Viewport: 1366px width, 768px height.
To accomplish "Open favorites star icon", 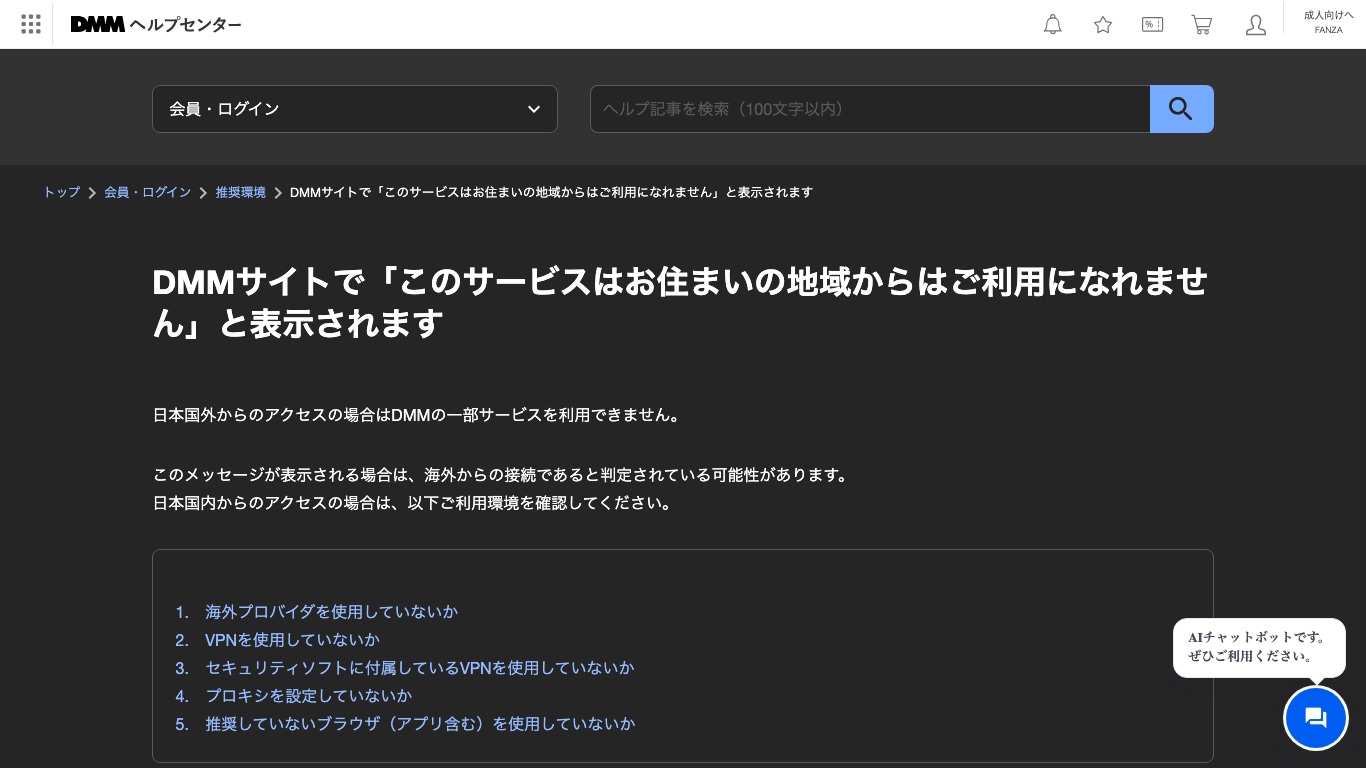I will tap(1103, 24).
